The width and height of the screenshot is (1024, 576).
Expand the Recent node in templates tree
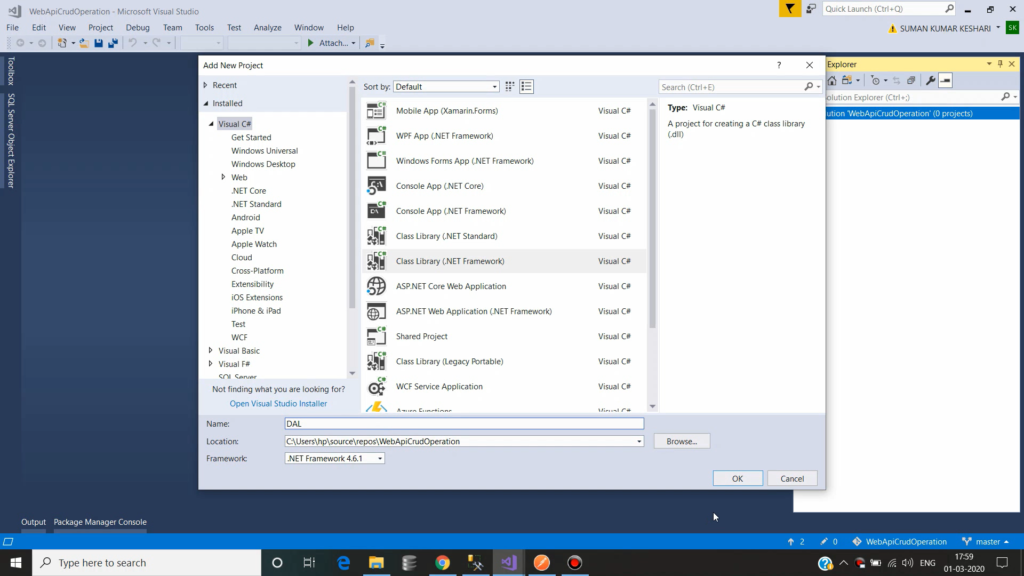click(206, 85)
